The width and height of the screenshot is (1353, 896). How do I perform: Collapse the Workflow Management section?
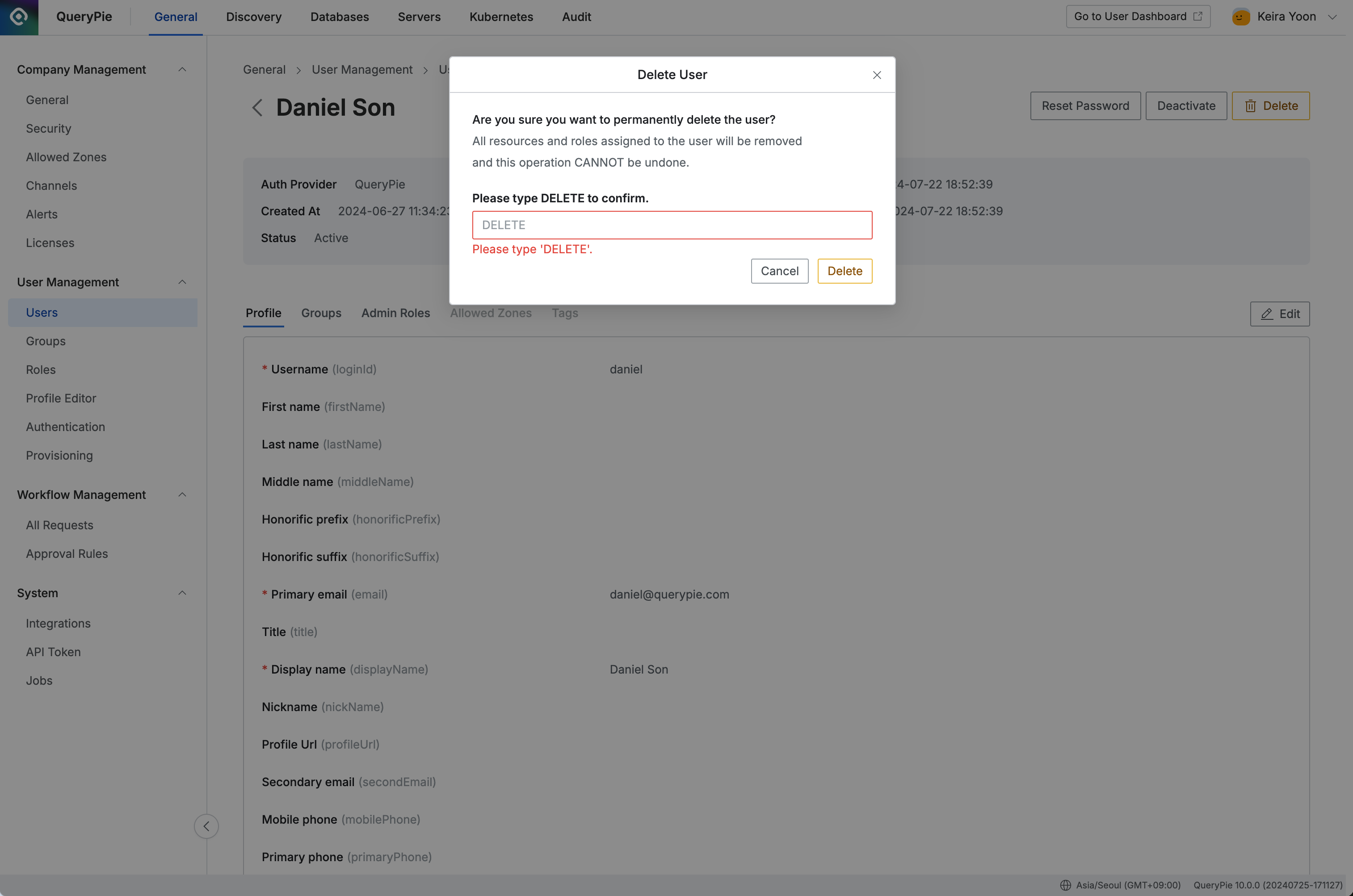182,494
